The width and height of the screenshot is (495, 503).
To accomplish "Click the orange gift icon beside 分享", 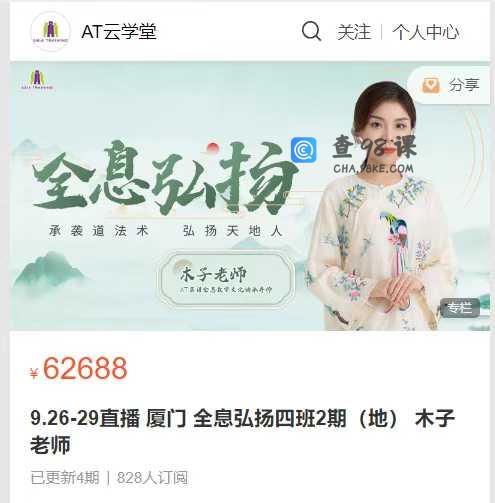I will click(431, 85).
